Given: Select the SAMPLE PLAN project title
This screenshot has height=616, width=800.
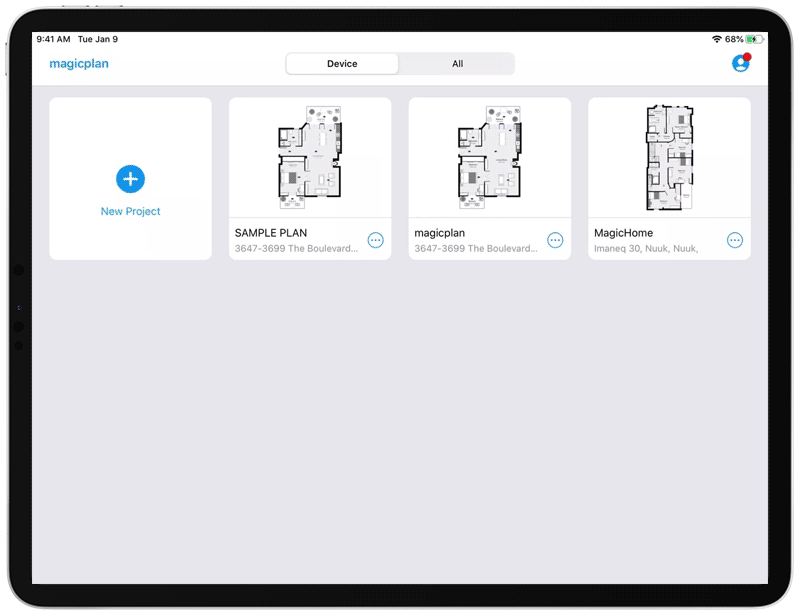Looking at the screenshot, I should click(271, 233).
